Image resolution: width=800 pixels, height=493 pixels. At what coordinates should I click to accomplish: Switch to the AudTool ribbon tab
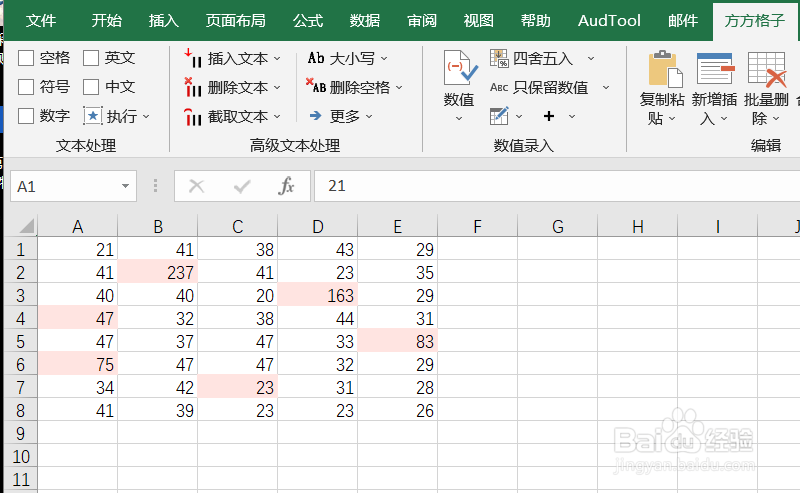point(609,20)
